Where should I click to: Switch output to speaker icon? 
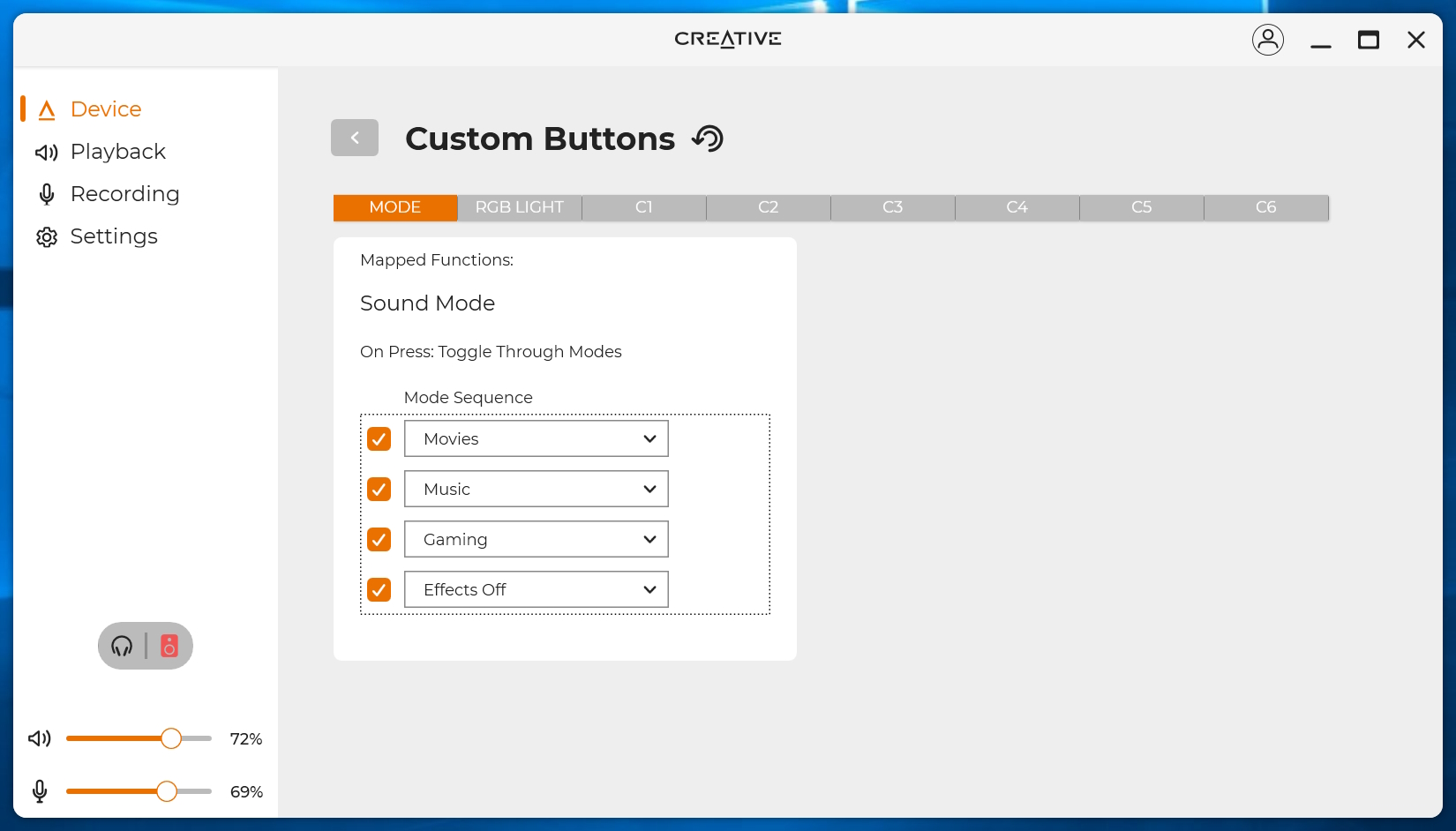click(169, 646)
